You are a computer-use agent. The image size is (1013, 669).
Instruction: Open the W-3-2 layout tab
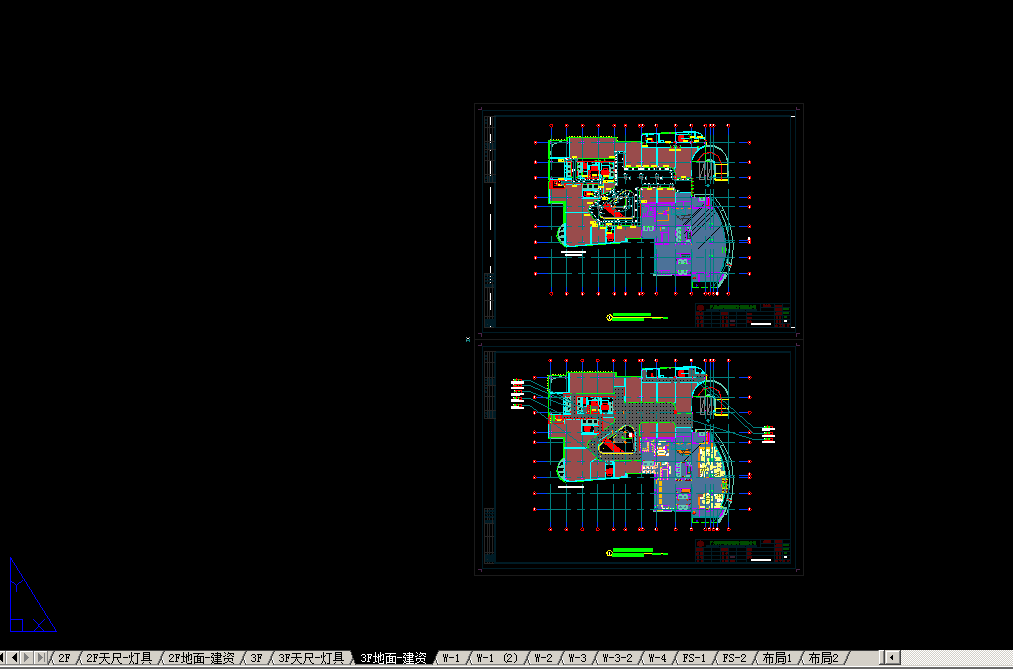click(x=618, y=658)
